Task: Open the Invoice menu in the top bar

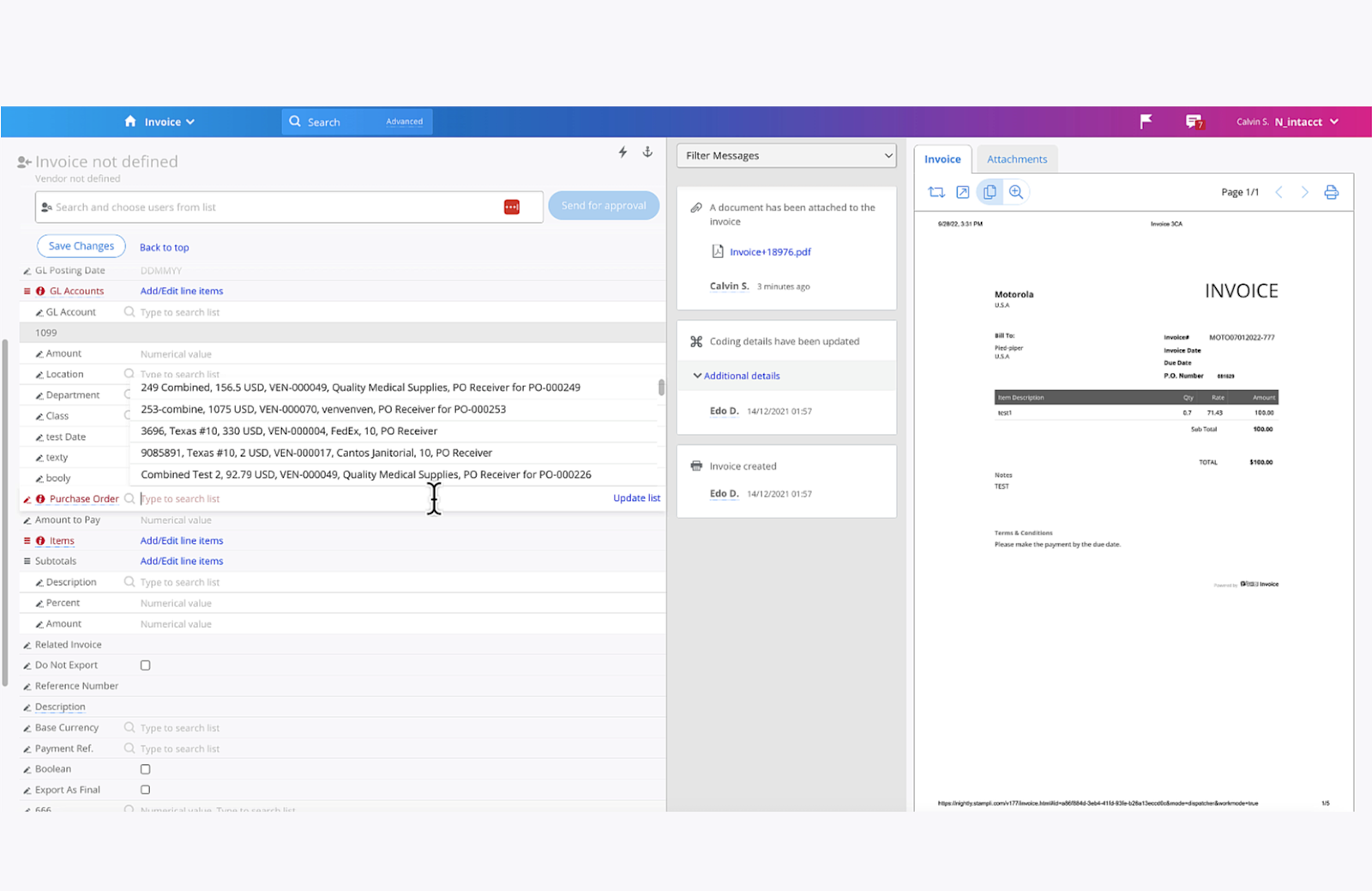Action: tap(160, 122)
